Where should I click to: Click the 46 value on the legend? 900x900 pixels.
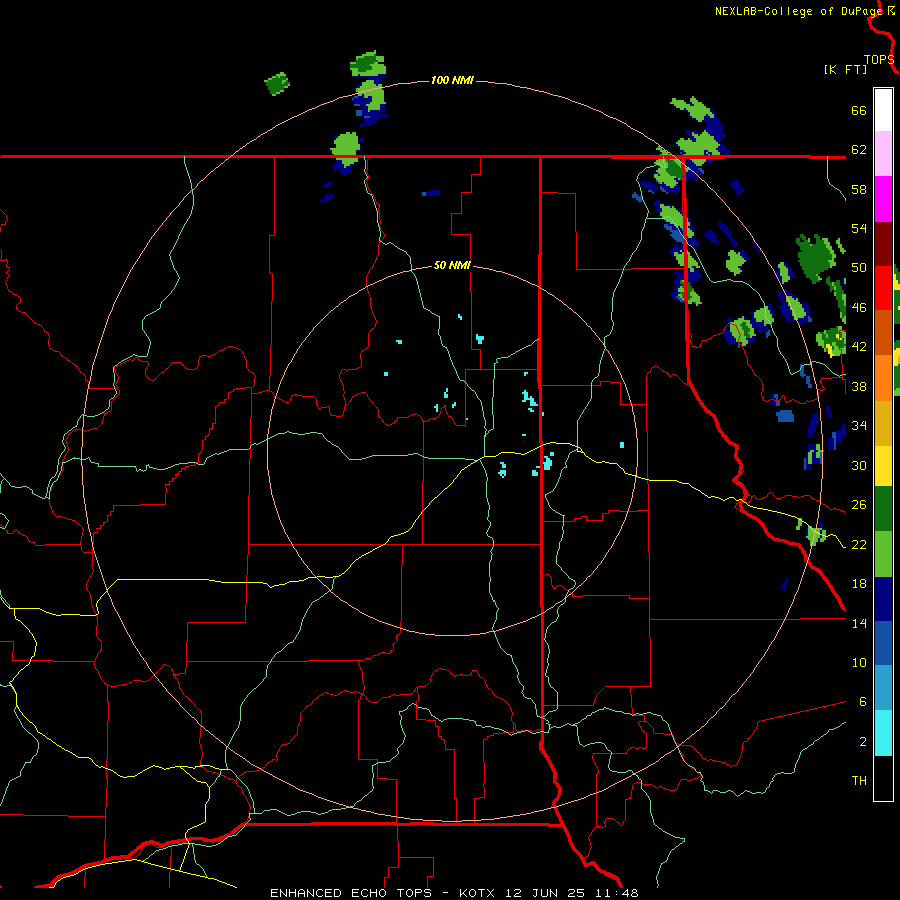tap(859, 308)
